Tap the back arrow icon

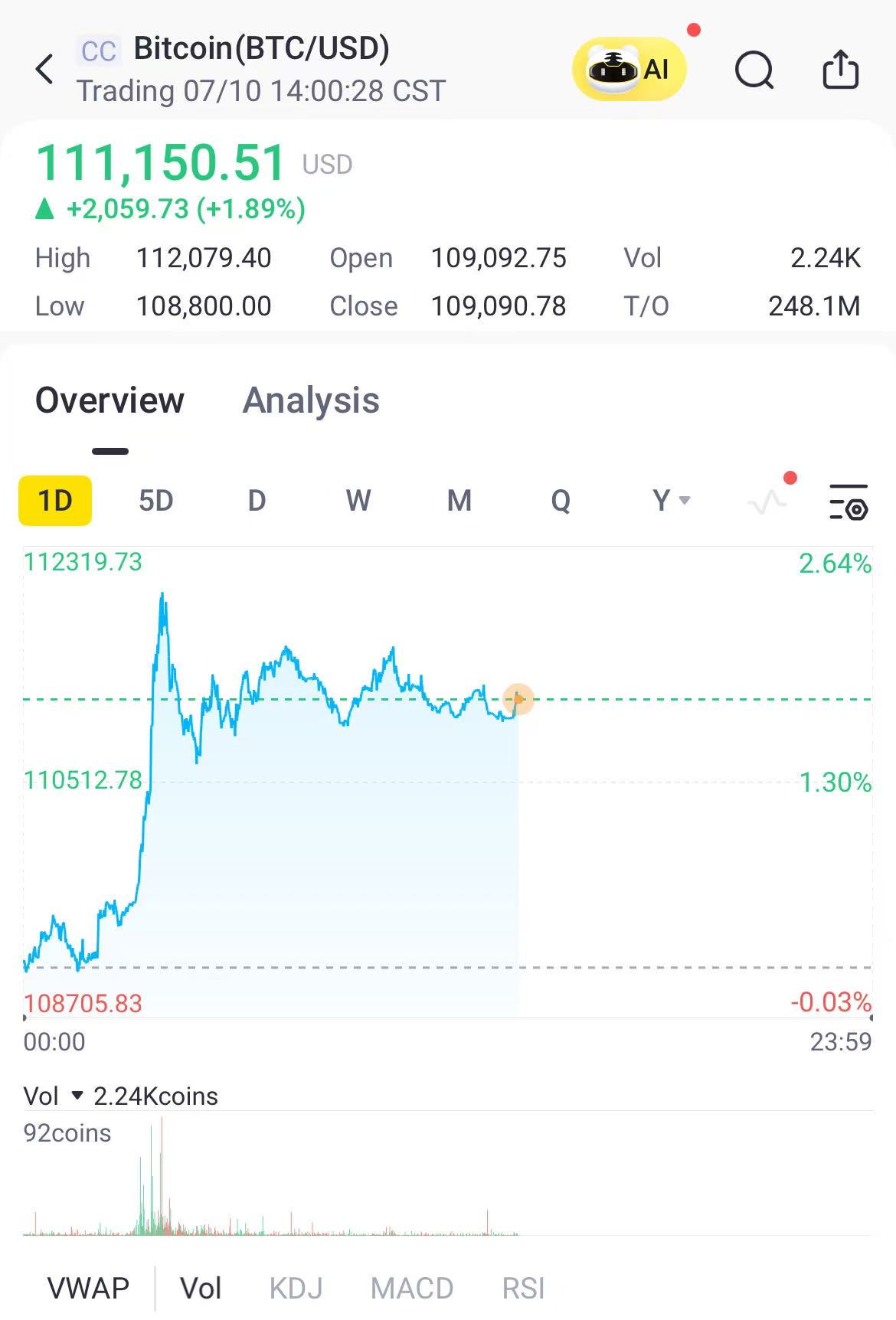pyautogui.click(x=45, y=69)
